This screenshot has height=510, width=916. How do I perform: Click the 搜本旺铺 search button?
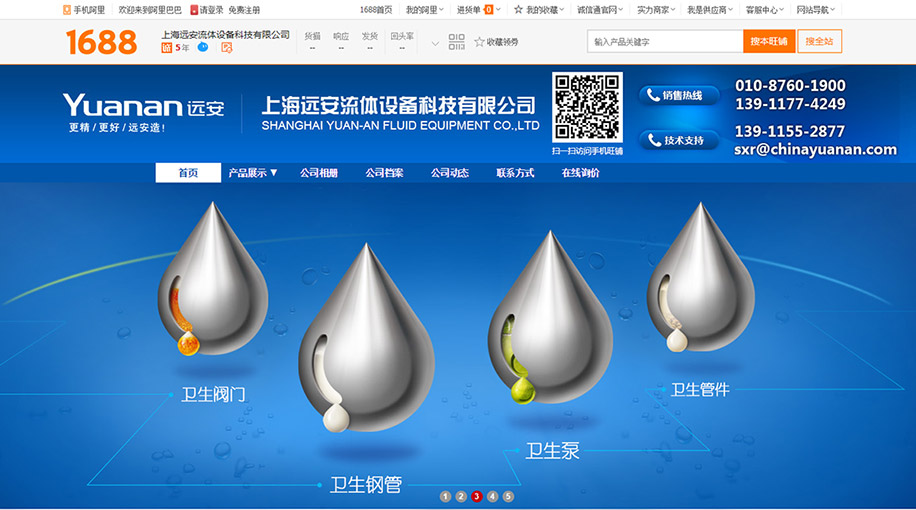769,41
